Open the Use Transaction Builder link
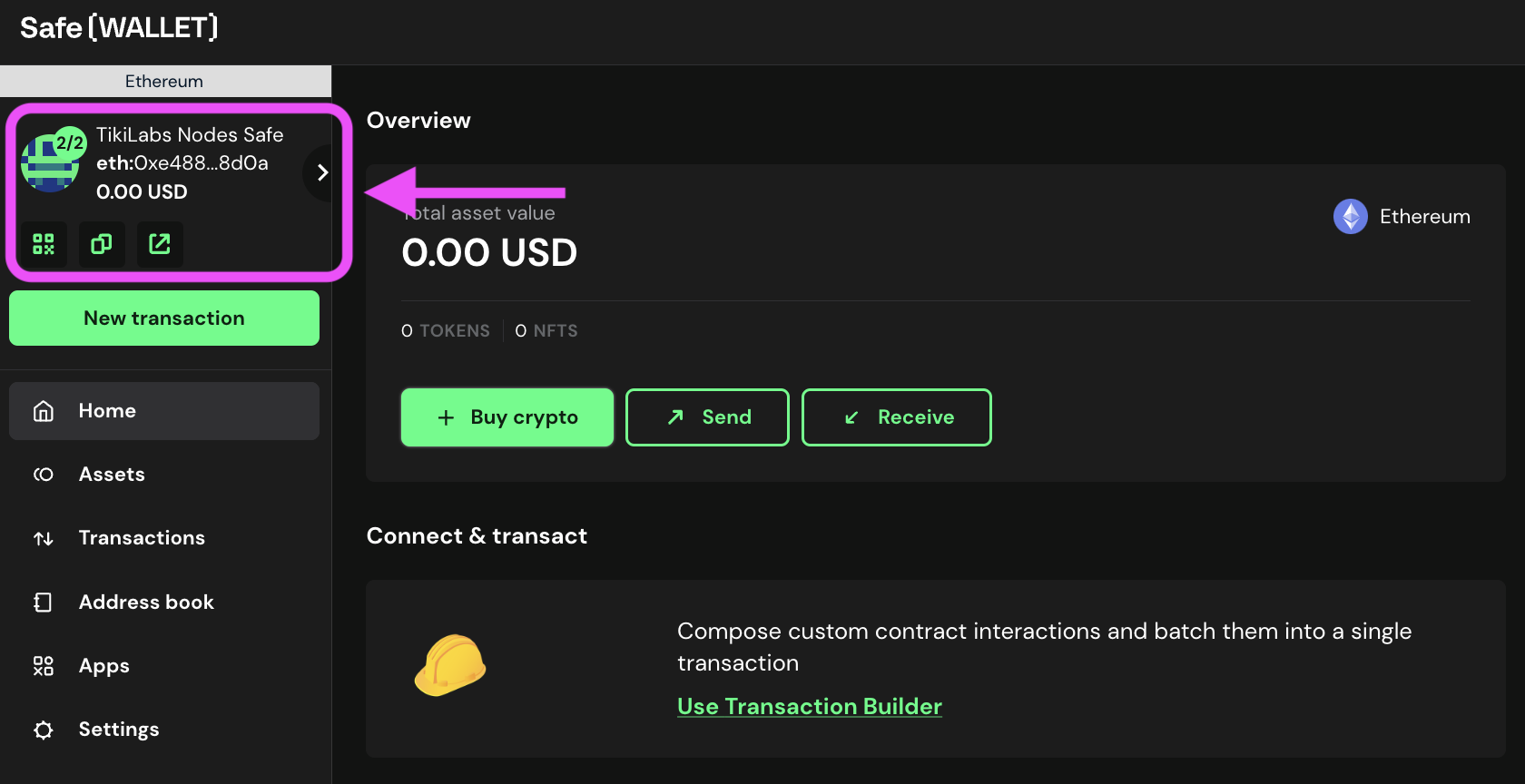The width and height of the screenshot is (1525, 784). click(809, 706)
